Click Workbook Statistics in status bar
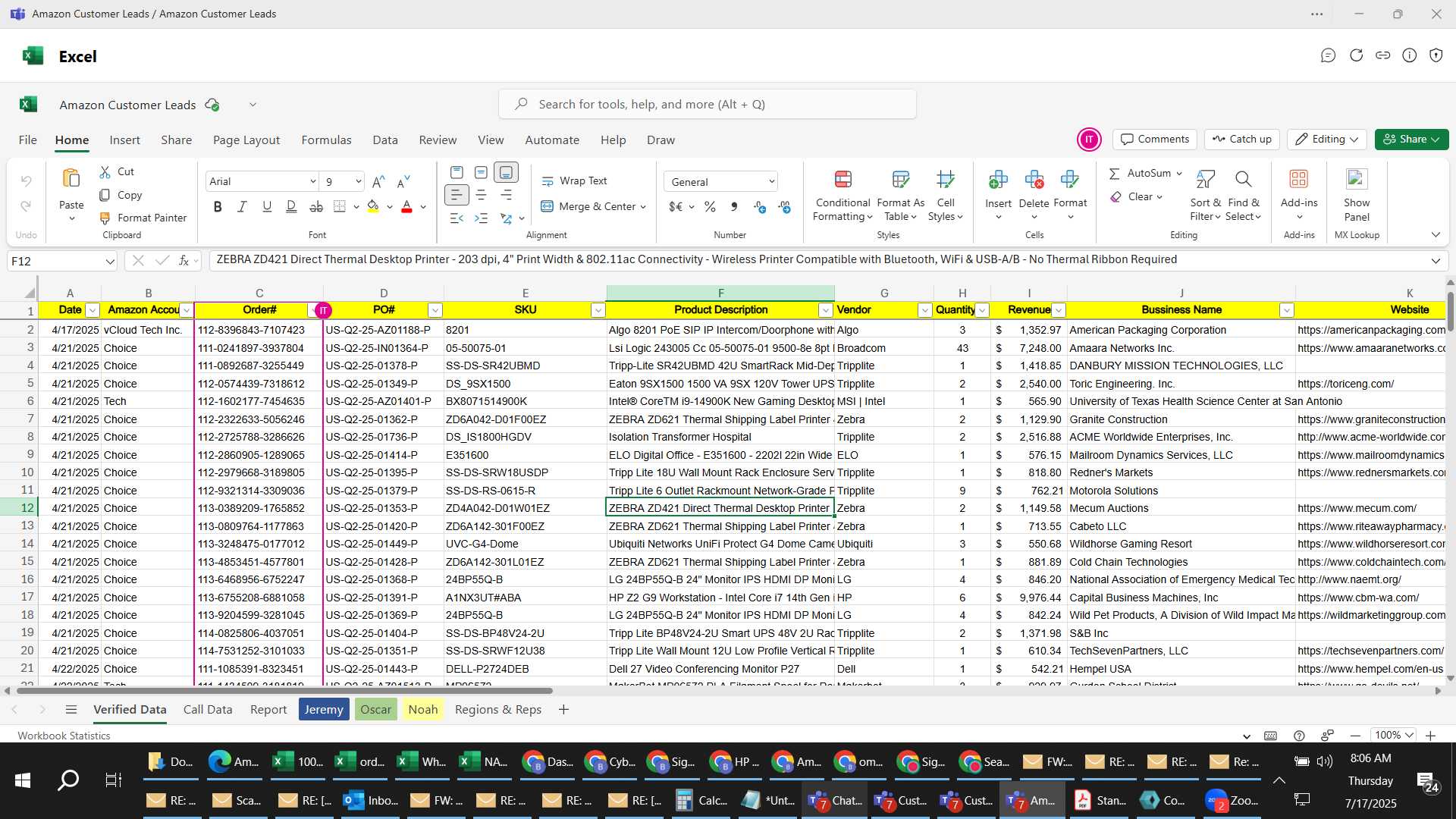Image resolution: width=1456 pixels, height=819 pixels. coord(64,736)
